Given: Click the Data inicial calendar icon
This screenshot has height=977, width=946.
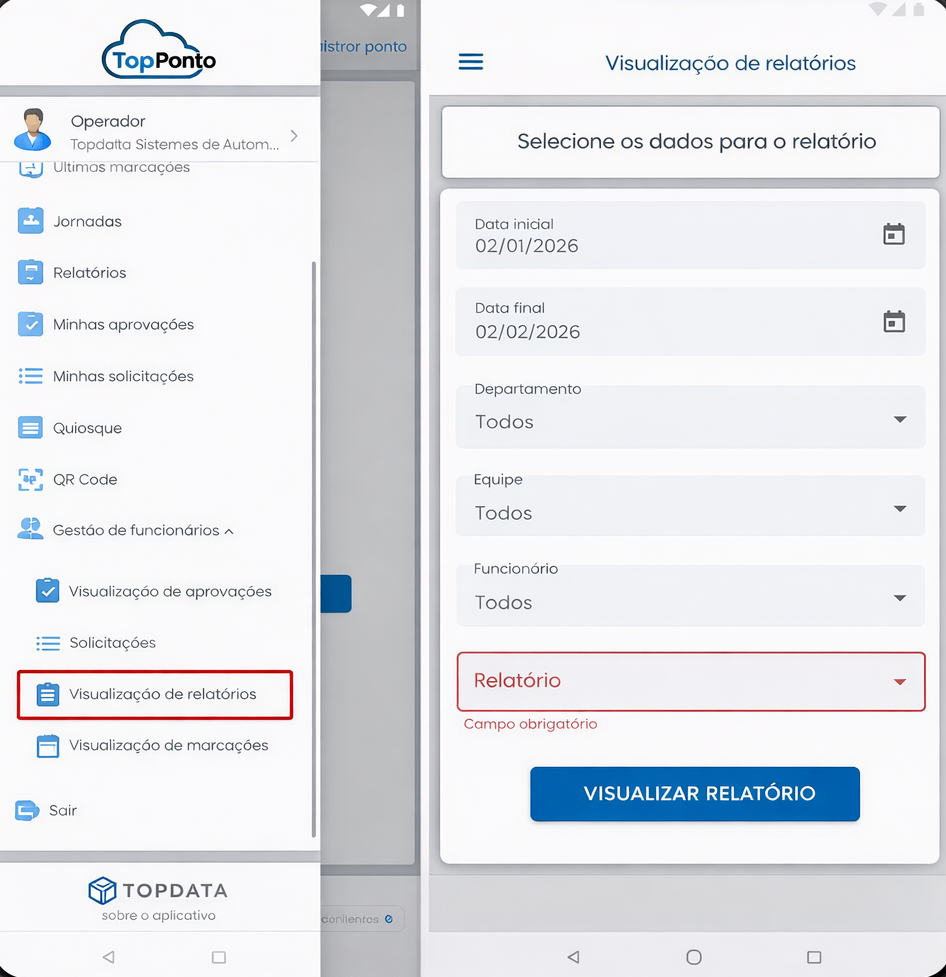Looking at the screenshot, I should pyautogui.click(x=893, y=234).
